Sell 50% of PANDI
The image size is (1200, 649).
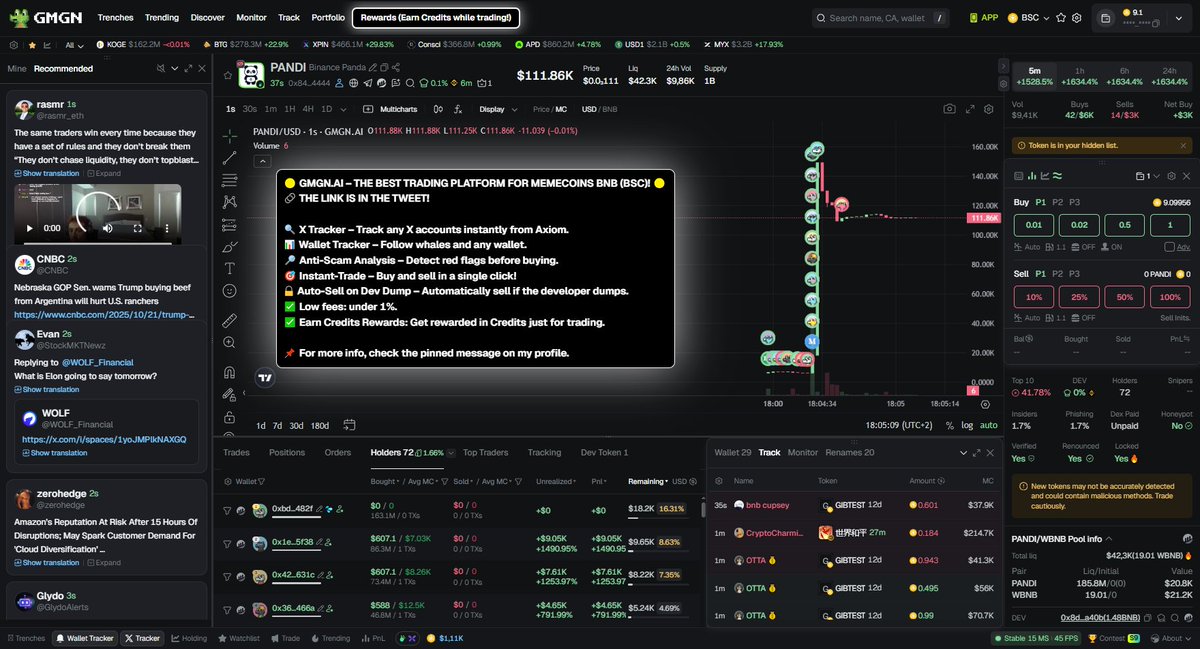pos(1125,297)
